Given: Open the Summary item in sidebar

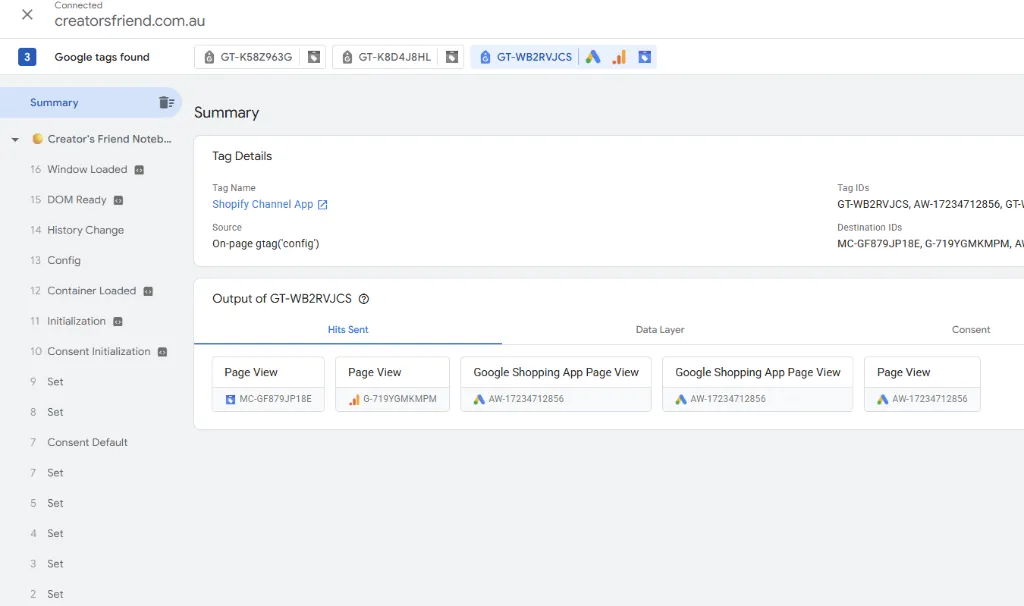Looking at the screenshot, I should coord(90,103).
